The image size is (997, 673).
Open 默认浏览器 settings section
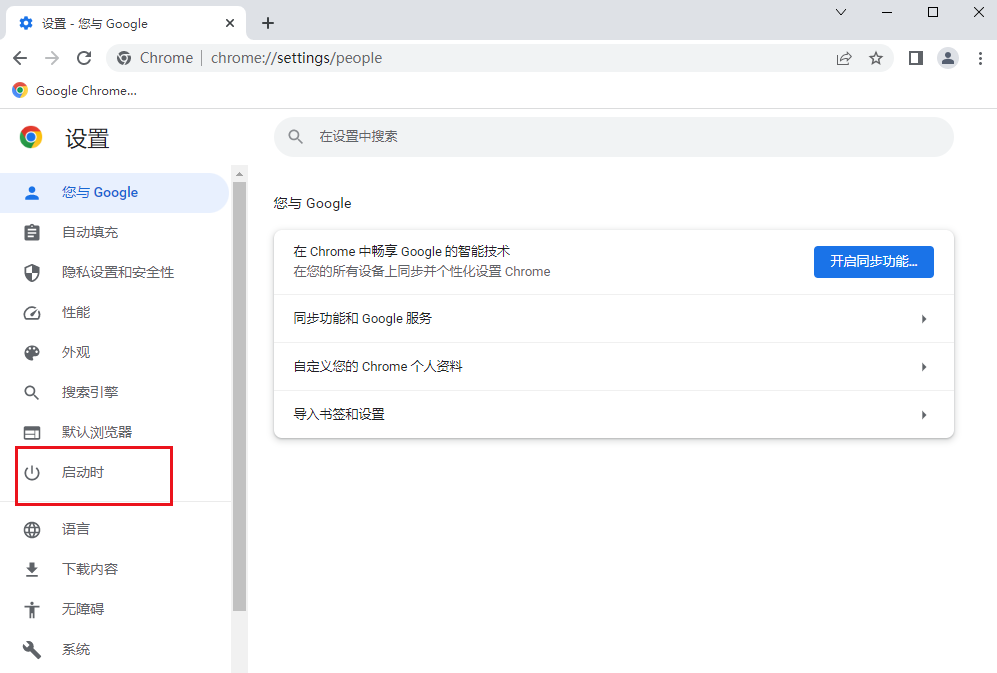coord(114,433)
